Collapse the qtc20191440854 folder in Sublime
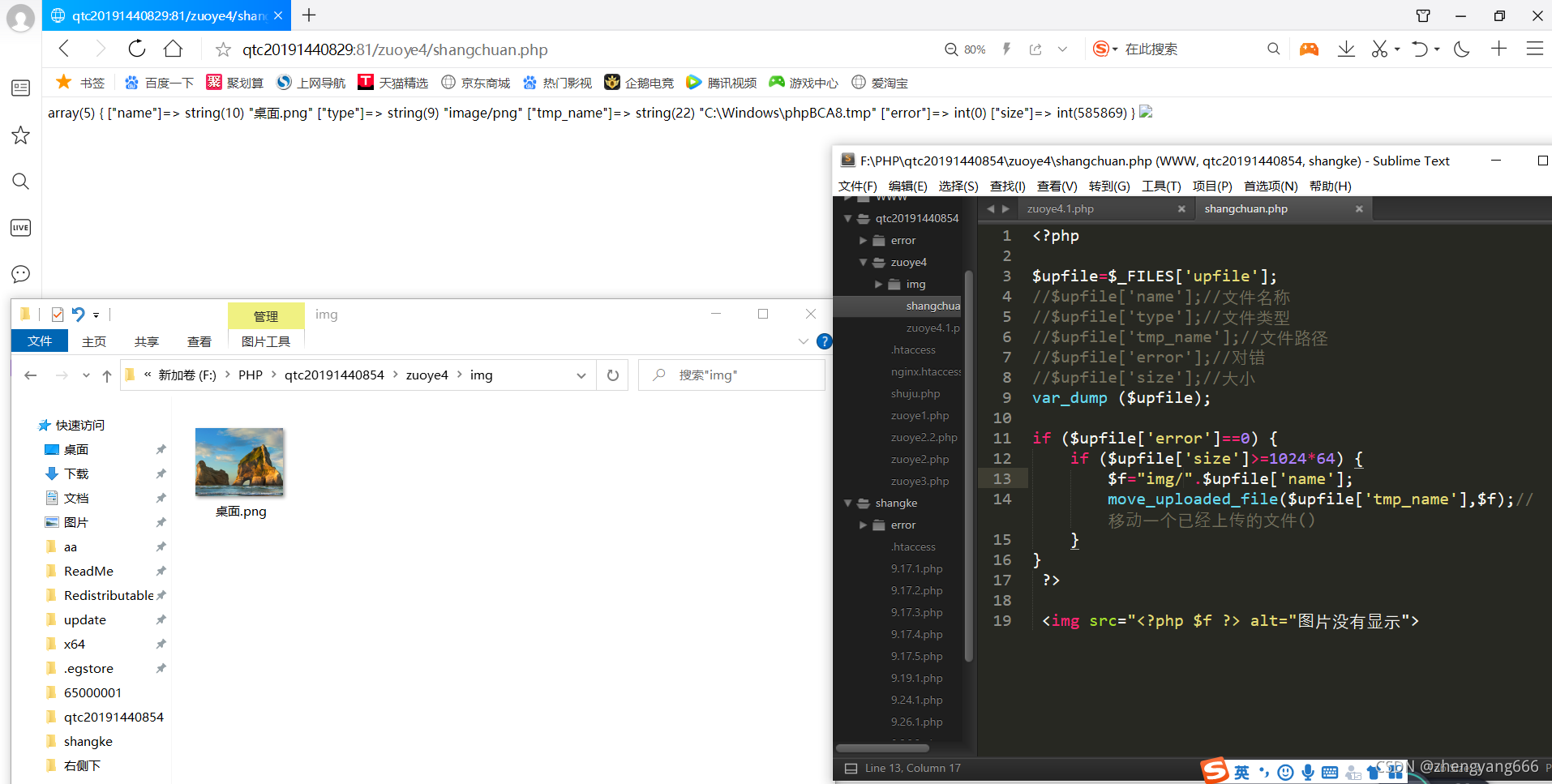This screenshot has height=784, width=1552. point(847,218)
